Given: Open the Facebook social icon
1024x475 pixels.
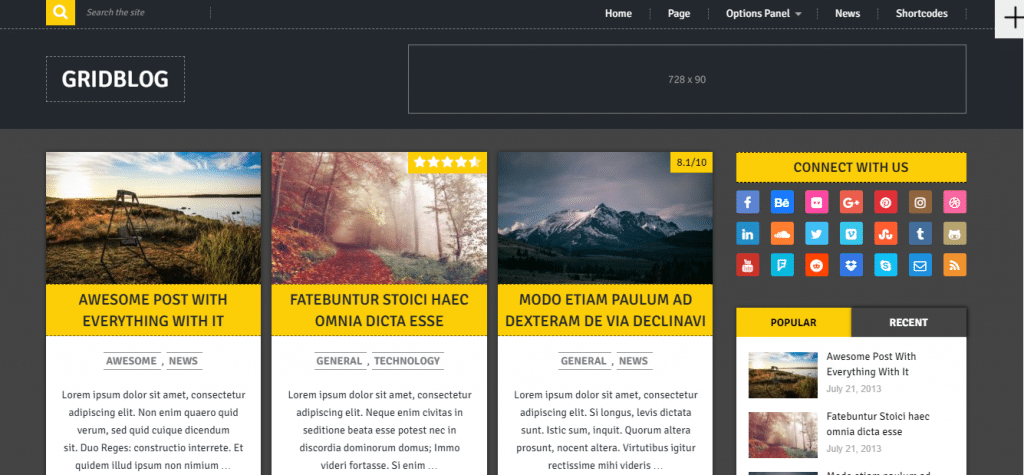Looking at the screenshot, I should (x=748, y=203).
